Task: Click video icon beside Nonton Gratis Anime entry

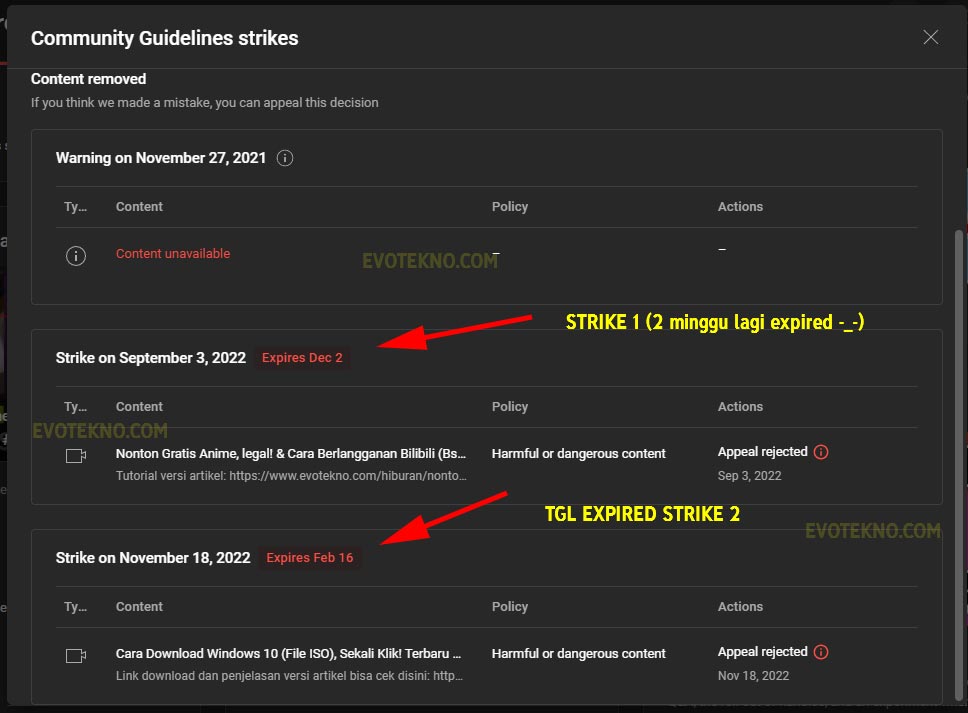Action: click(76, 456)
